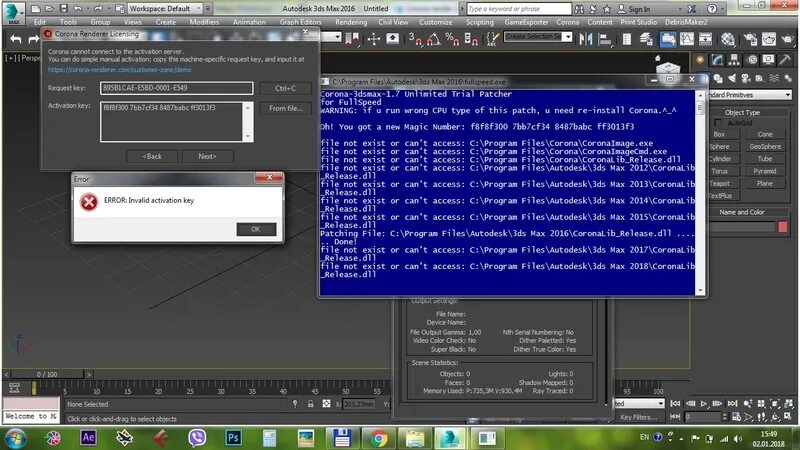Click the Play Animation button
800x450 pixels.
pyautogui.click(x=704, y=404)
